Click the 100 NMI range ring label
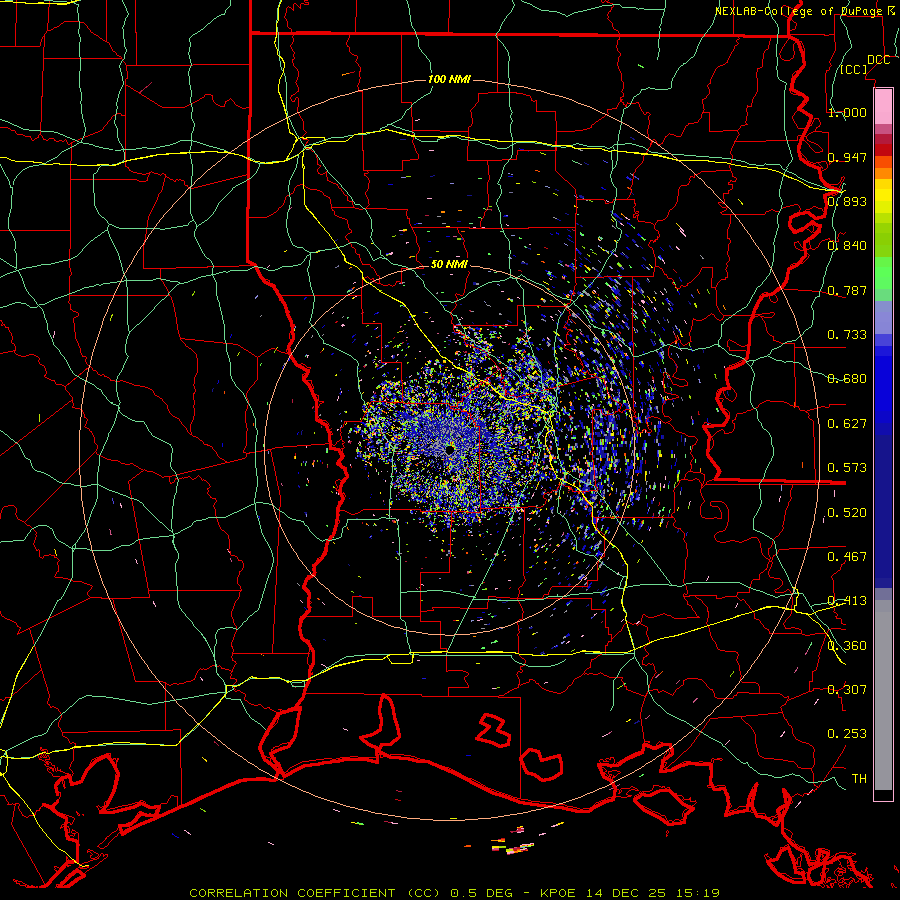Viewport: 900px width, 900px height. [449, 79]
